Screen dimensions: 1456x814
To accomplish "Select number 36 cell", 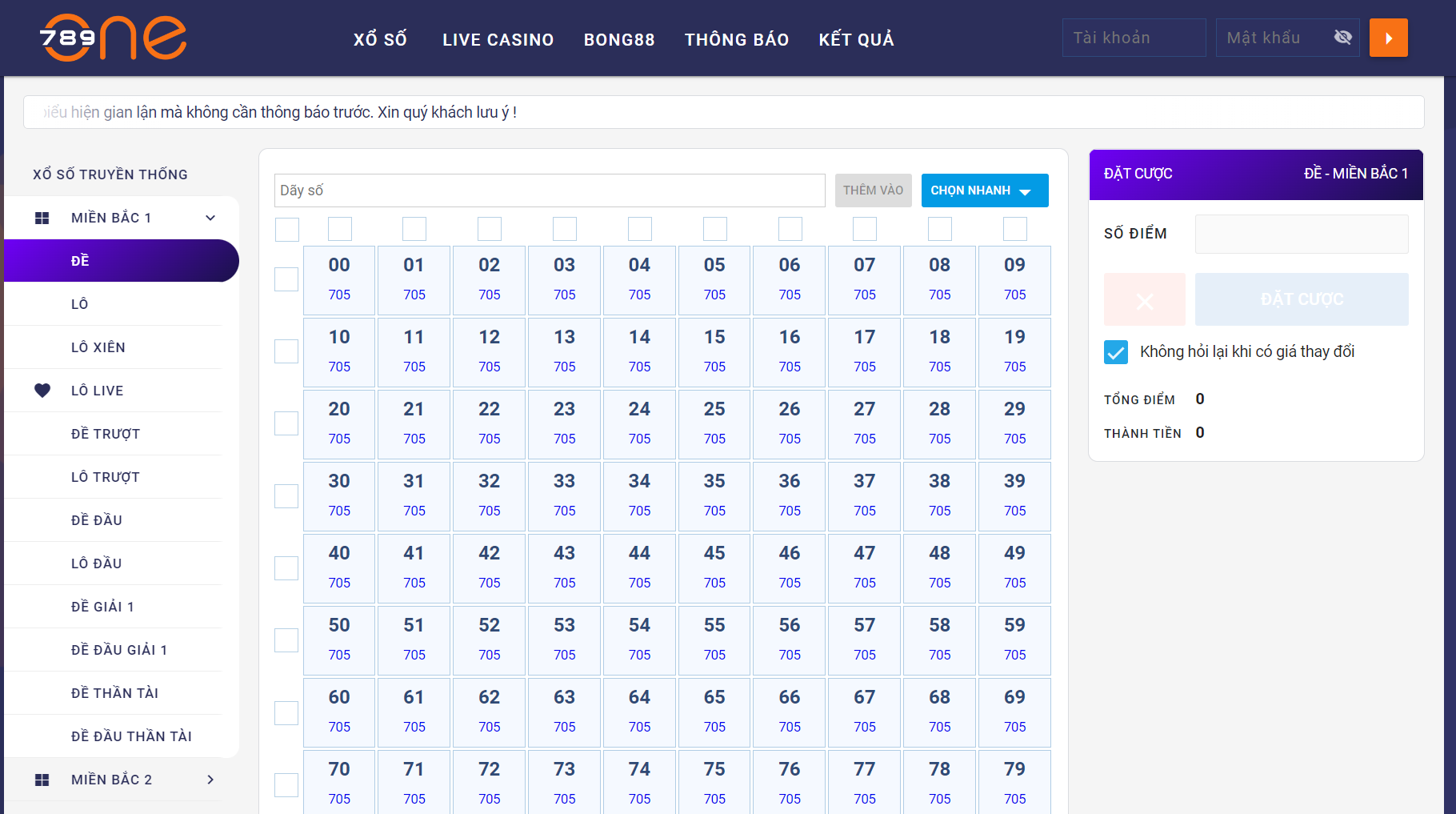I will [790, 496].
